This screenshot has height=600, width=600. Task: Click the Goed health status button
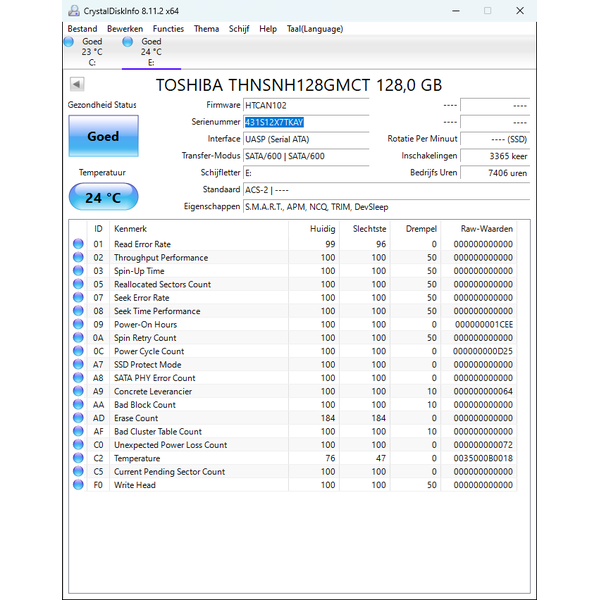(x=103, y=136)
